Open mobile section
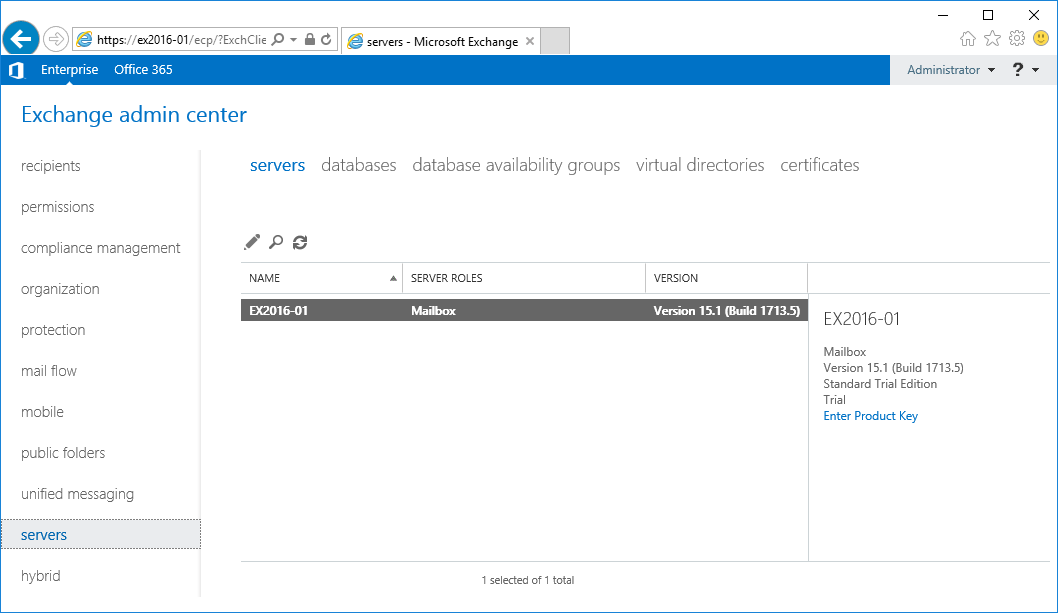The width and height of the screenshot is (1058, 613). pos(42,412)
